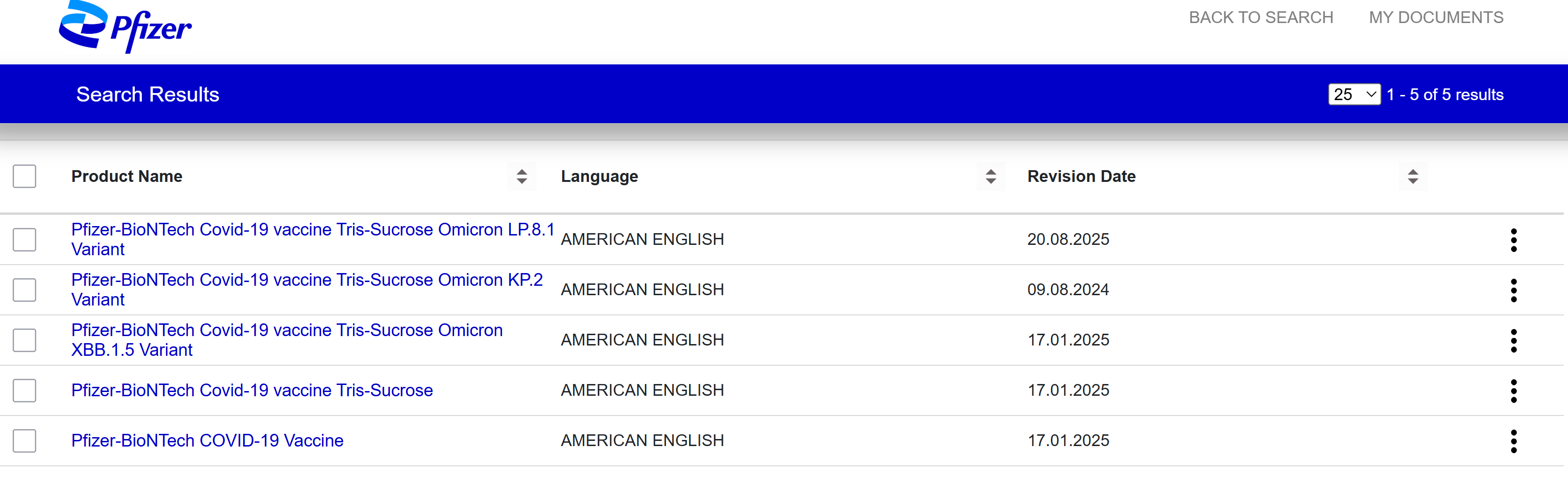Open the three-dot menu for the Pfizer-BioNTech COVID-19 Vaccine row
Screen dimensions: 1568x502
click(1513, 441)
